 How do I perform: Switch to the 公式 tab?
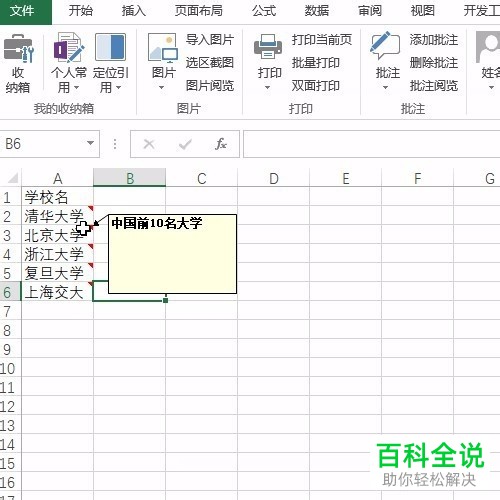pos(264,11)
